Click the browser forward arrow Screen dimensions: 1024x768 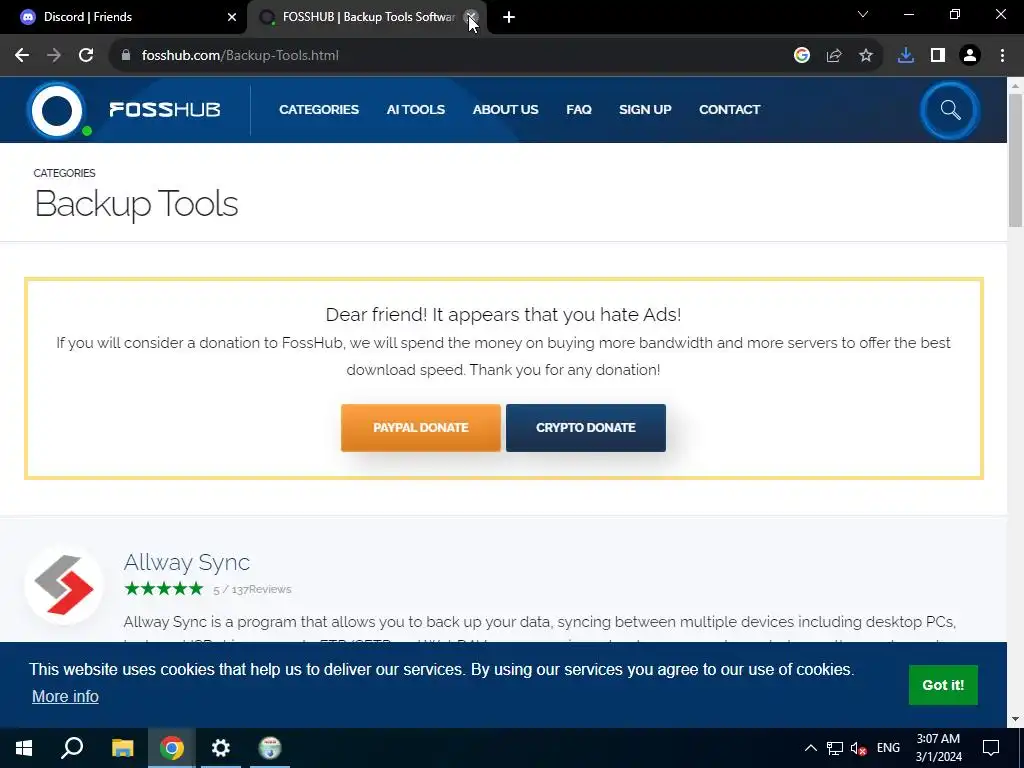coord(54,56)
